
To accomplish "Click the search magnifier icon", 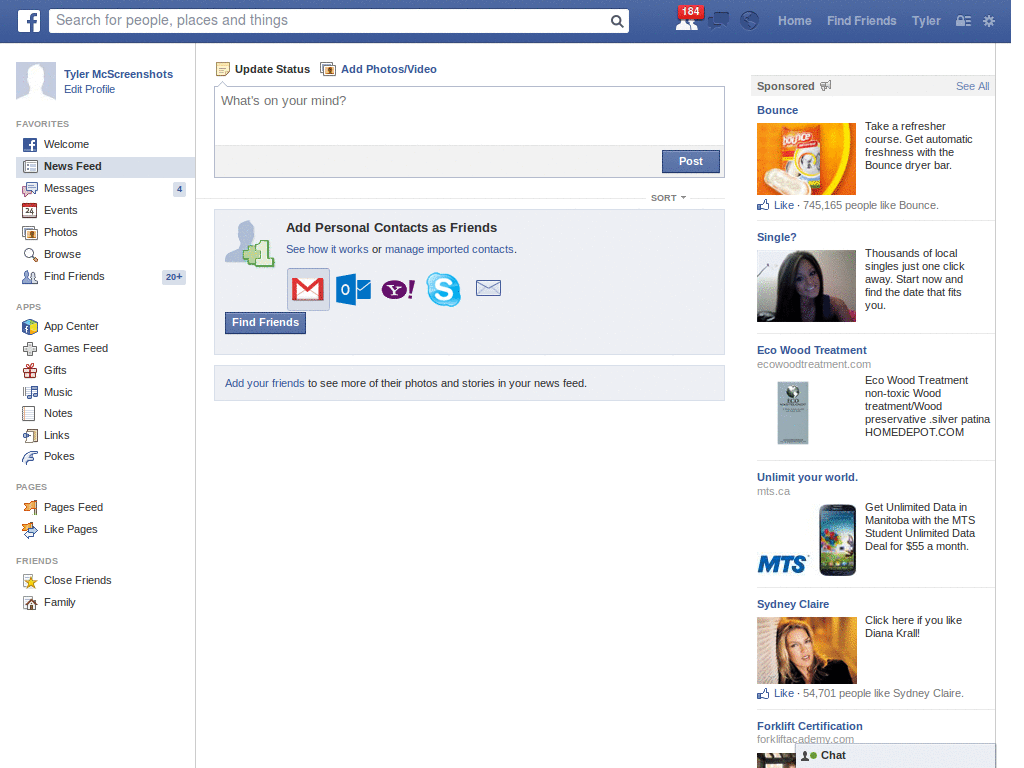I will [616, 21].
